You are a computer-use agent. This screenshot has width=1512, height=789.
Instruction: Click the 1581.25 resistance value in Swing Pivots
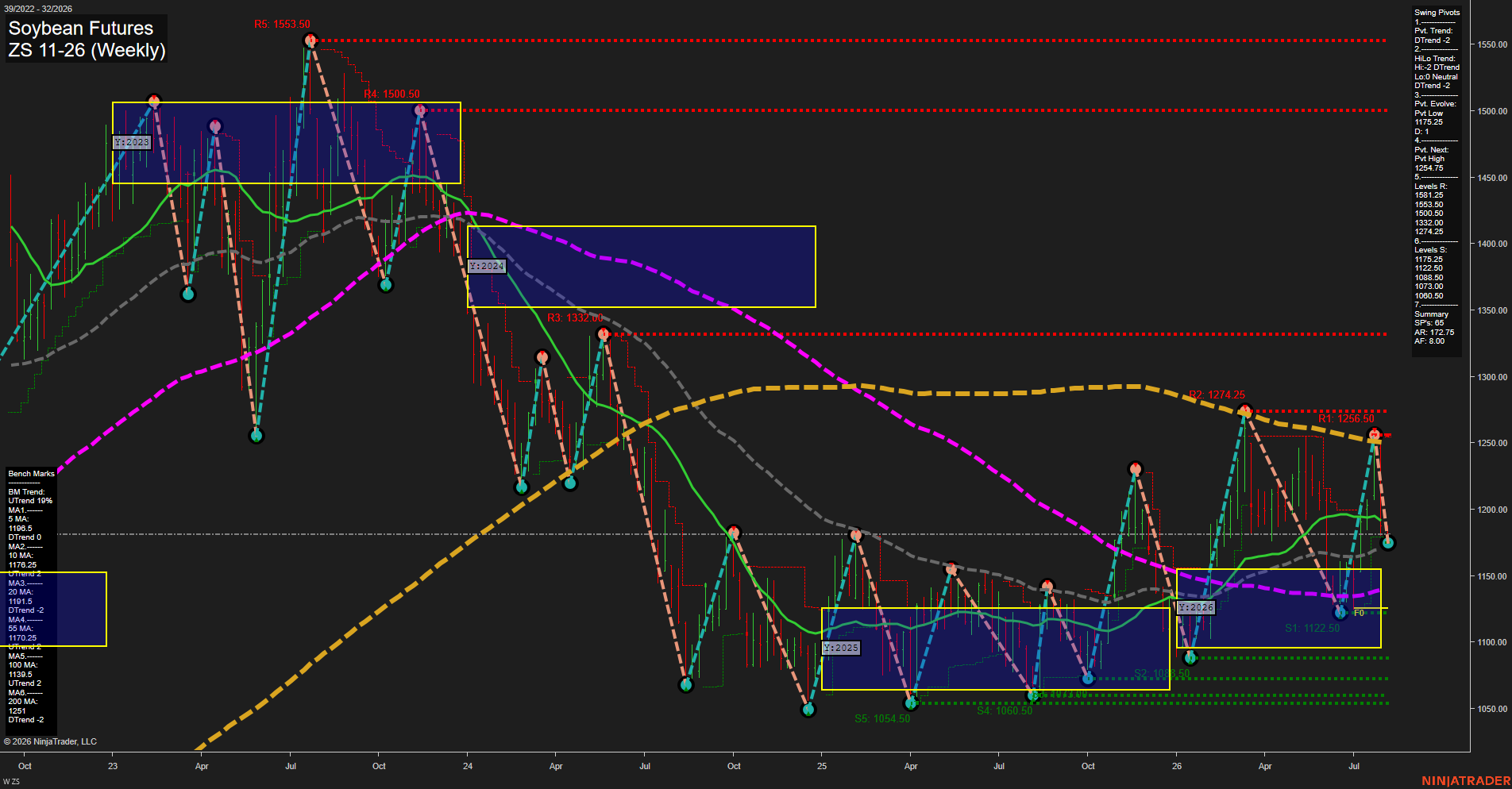pos(1429,195)
